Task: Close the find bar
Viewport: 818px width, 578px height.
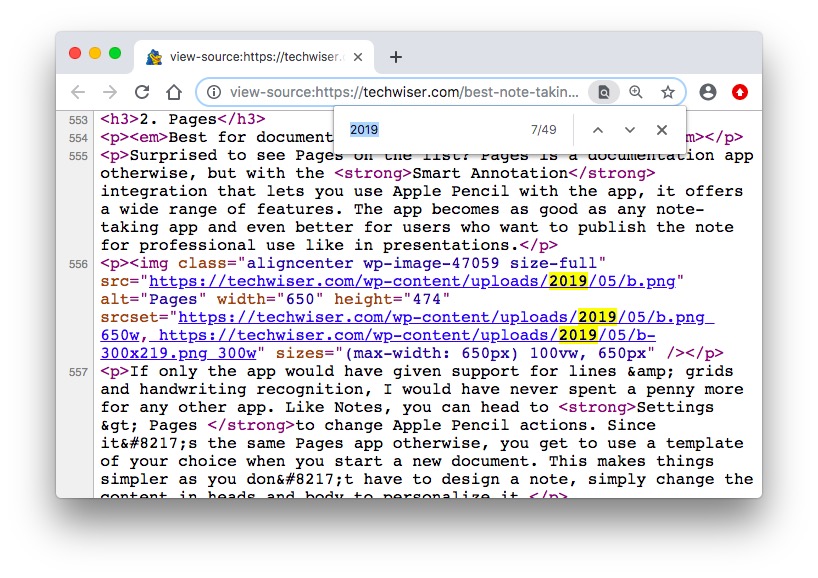Action: point(662,130)
